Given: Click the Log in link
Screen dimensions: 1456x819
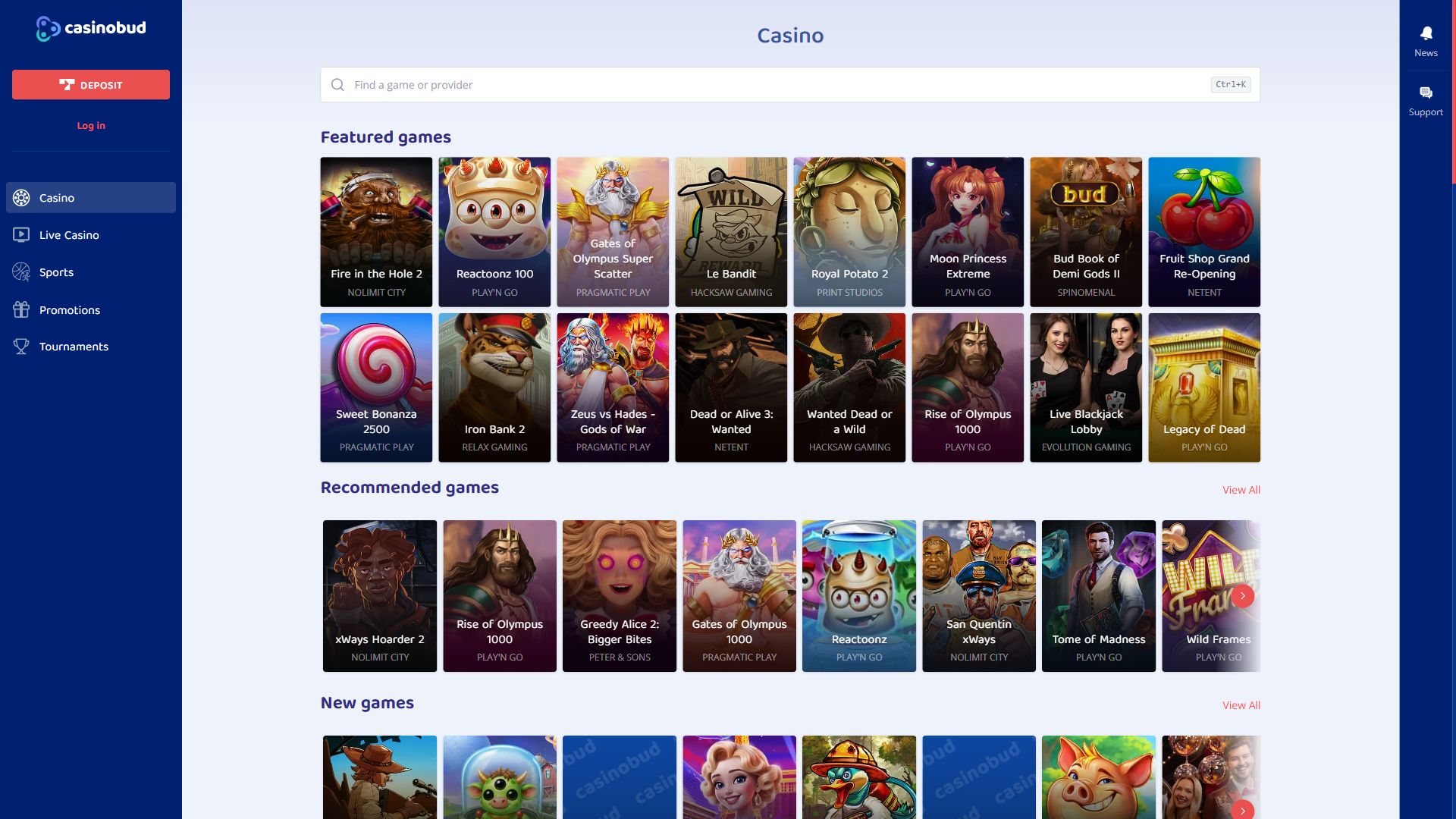Looking at the screenshot, I should tap(91, 126).
